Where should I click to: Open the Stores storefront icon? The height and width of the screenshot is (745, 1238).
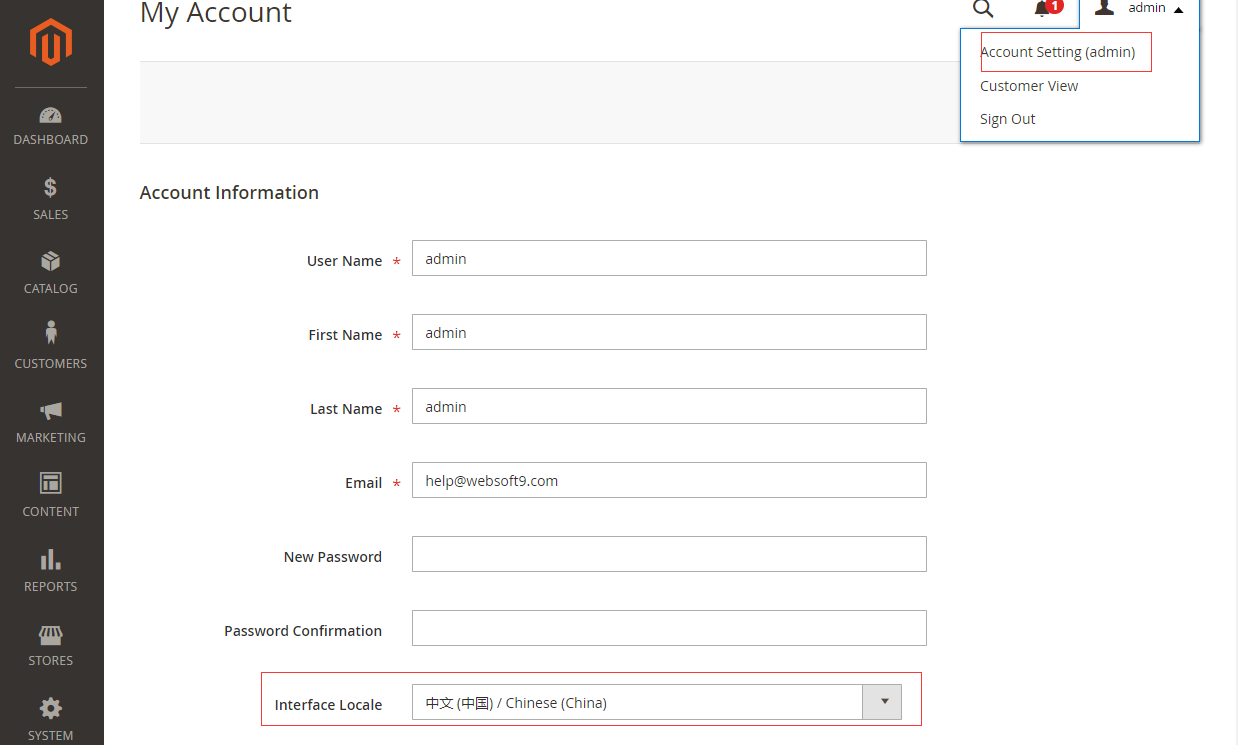(x=50, y=635)
